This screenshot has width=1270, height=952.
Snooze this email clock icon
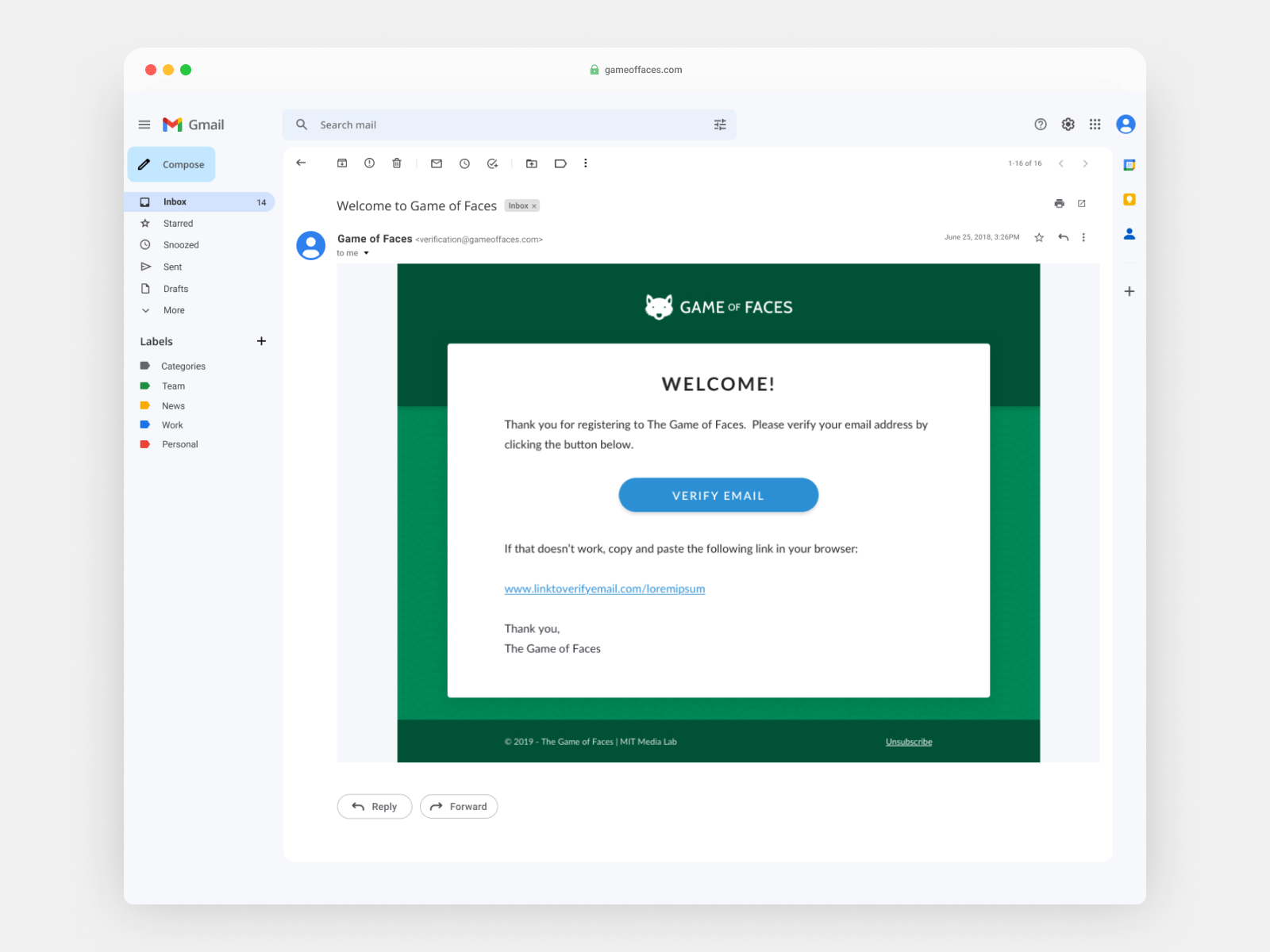pos(464,163)
